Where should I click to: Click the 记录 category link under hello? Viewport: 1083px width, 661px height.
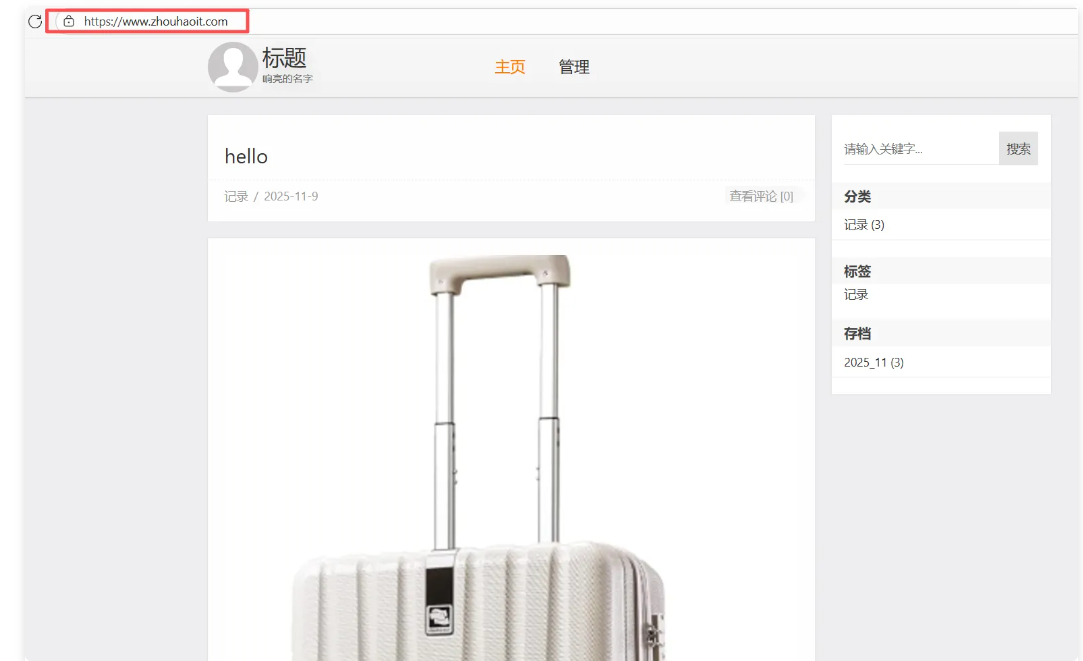pos(236,196)
